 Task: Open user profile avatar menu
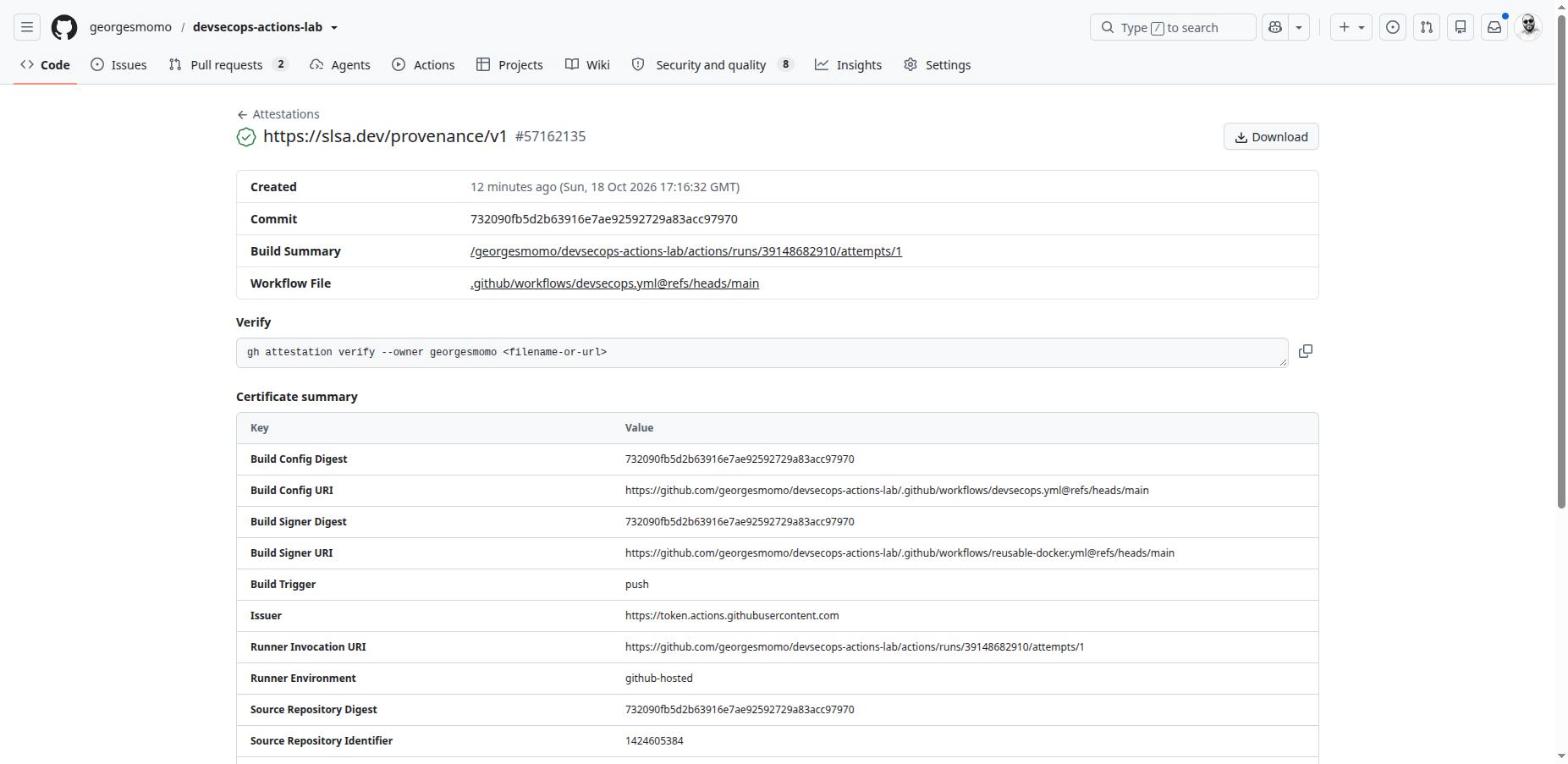[1528, 27]
